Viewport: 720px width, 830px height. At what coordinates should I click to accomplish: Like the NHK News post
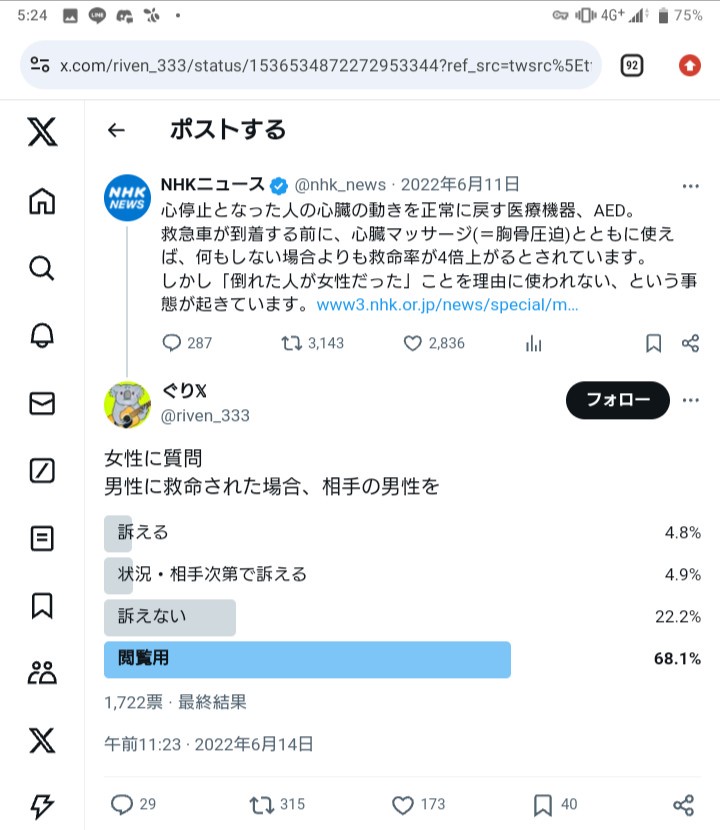413,343
